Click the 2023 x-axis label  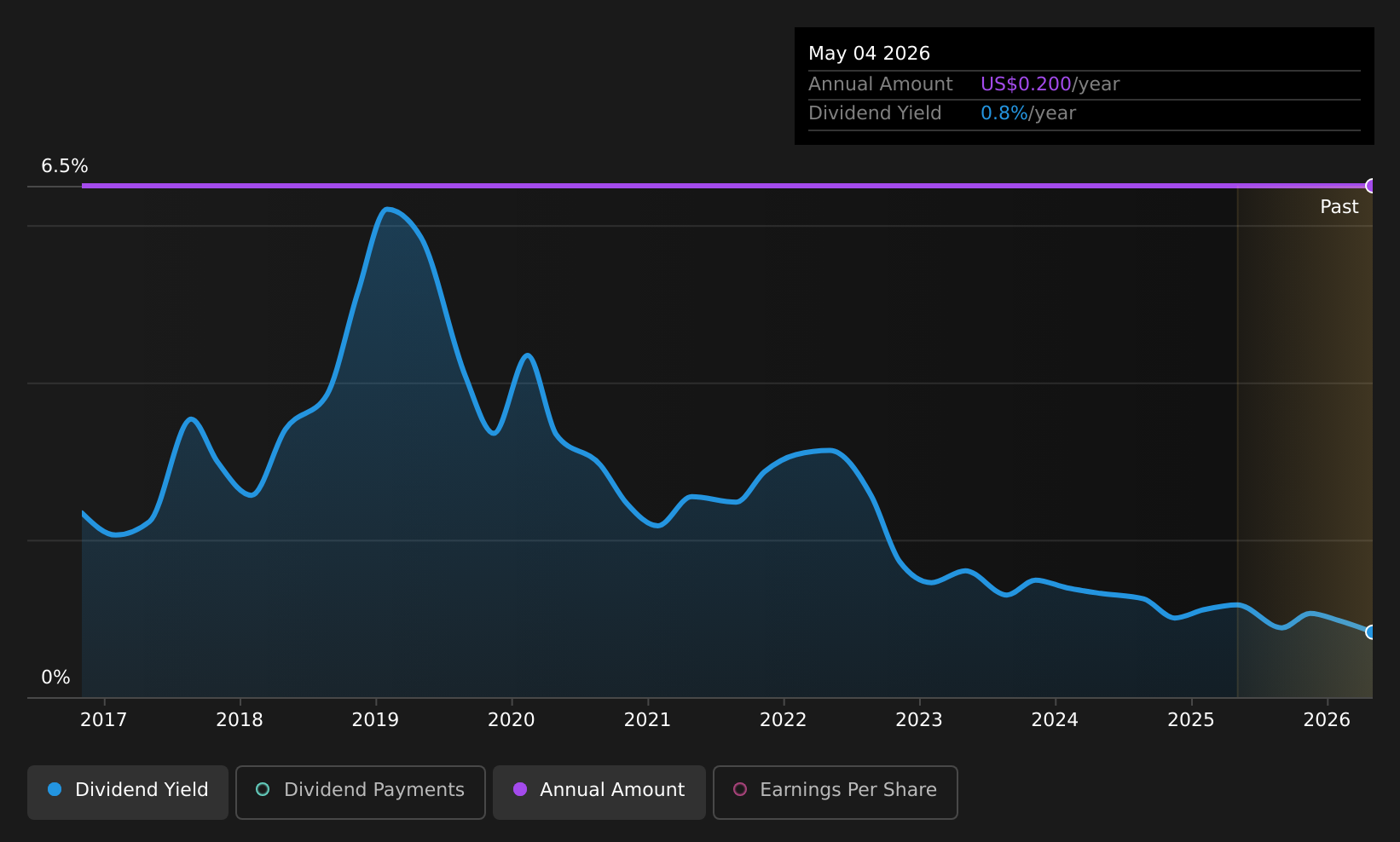pos(919,720)
